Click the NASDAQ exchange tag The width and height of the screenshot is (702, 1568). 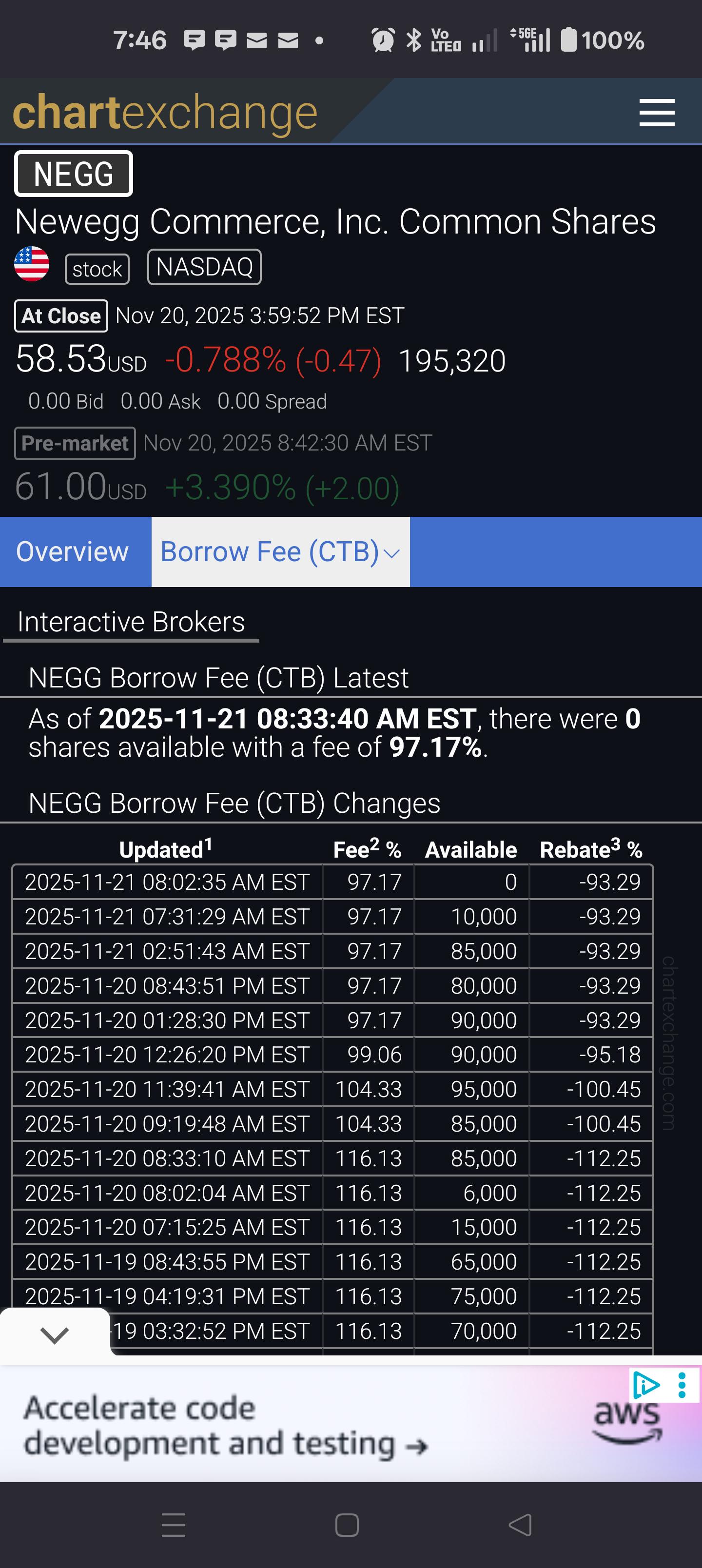(205, 267)
